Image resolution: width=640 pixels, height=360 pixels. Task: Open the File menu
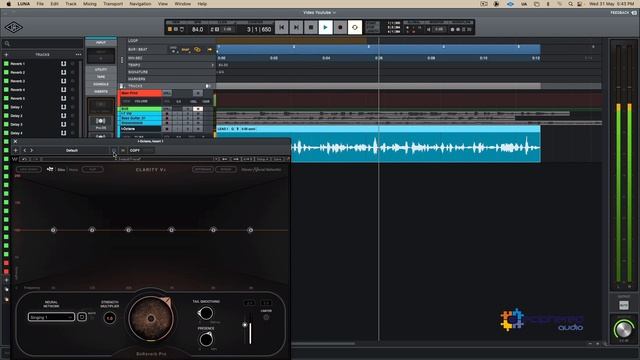[40, 4]
